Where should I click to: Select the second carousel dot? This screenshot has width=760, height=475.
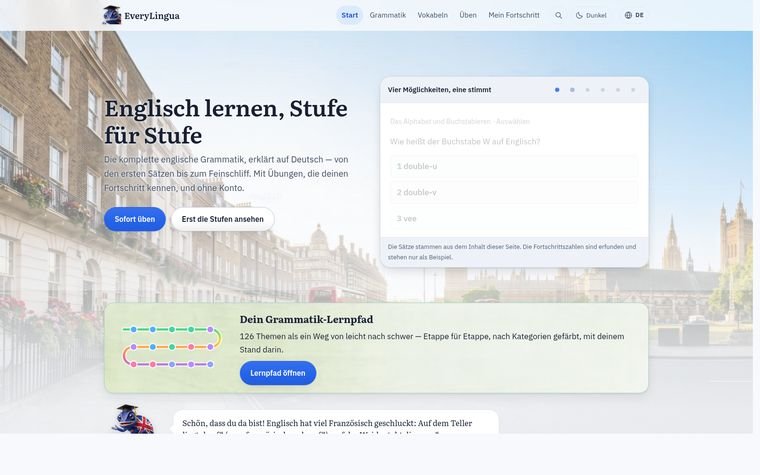click(572, 90)
